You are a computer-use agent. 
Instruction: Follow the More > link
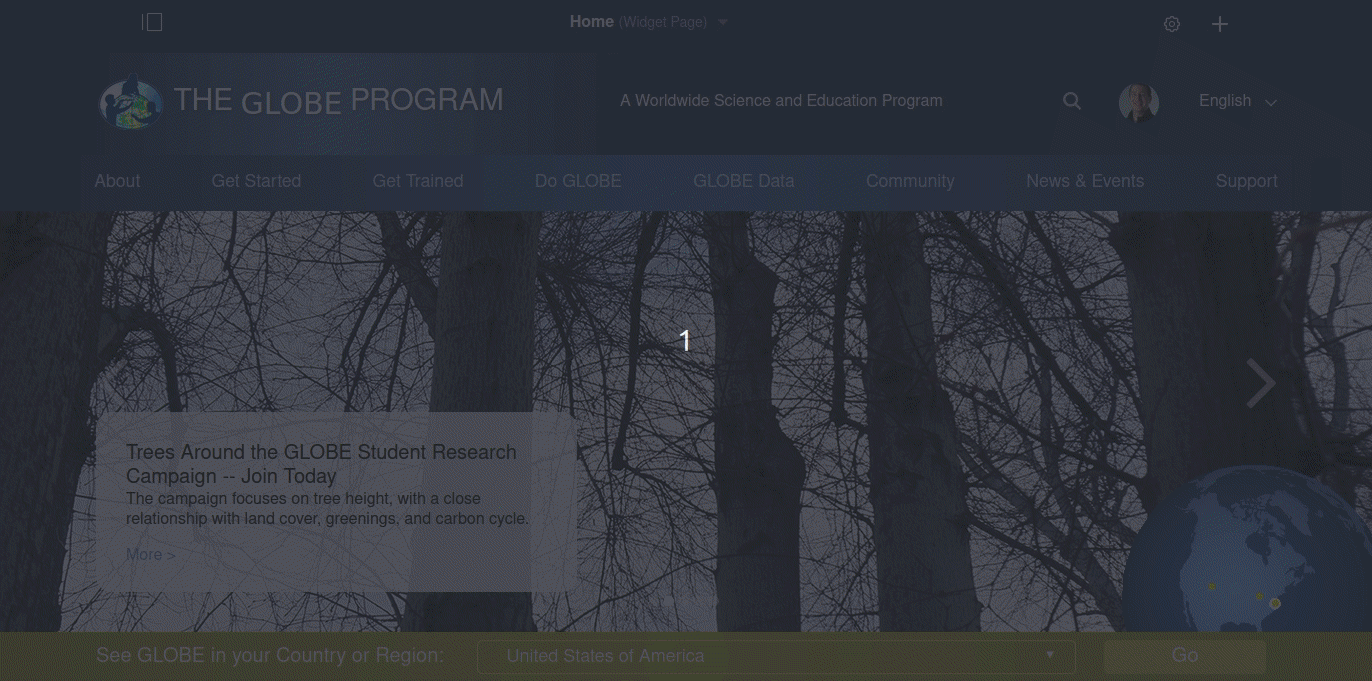(150, 555)
